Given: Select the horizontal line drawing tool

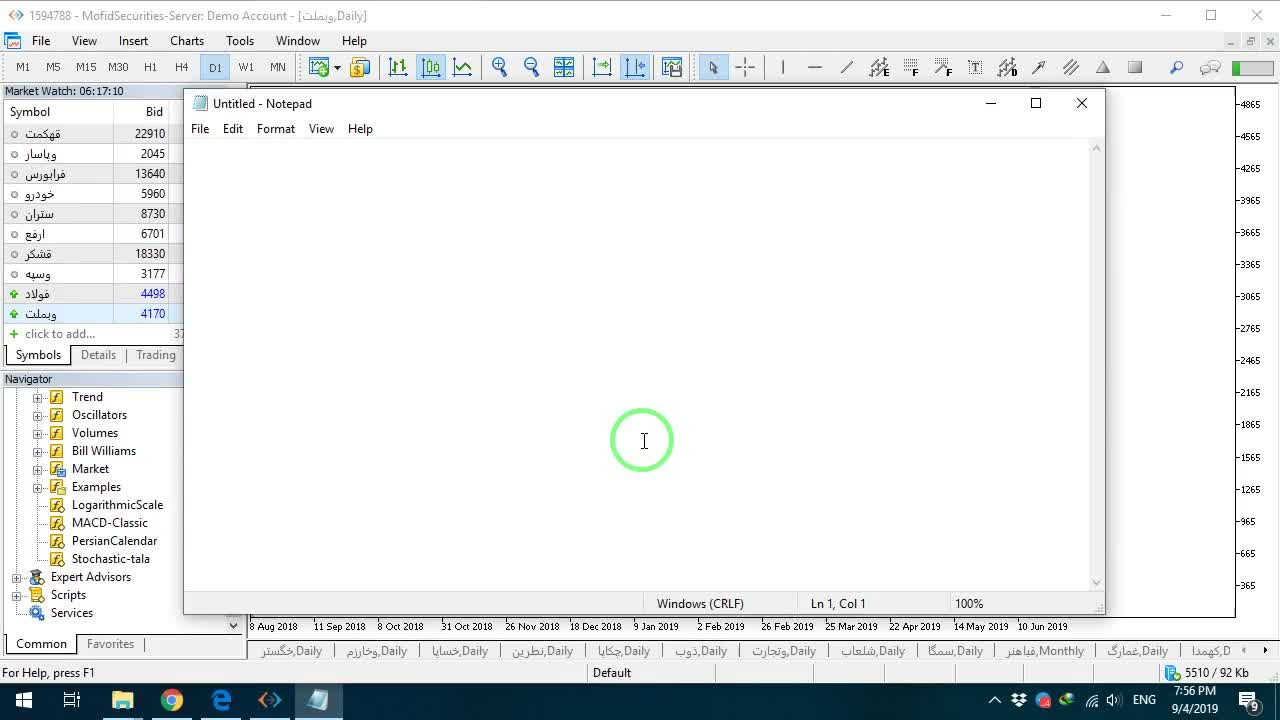Looking at the screenshot, I should pos(815,67).
